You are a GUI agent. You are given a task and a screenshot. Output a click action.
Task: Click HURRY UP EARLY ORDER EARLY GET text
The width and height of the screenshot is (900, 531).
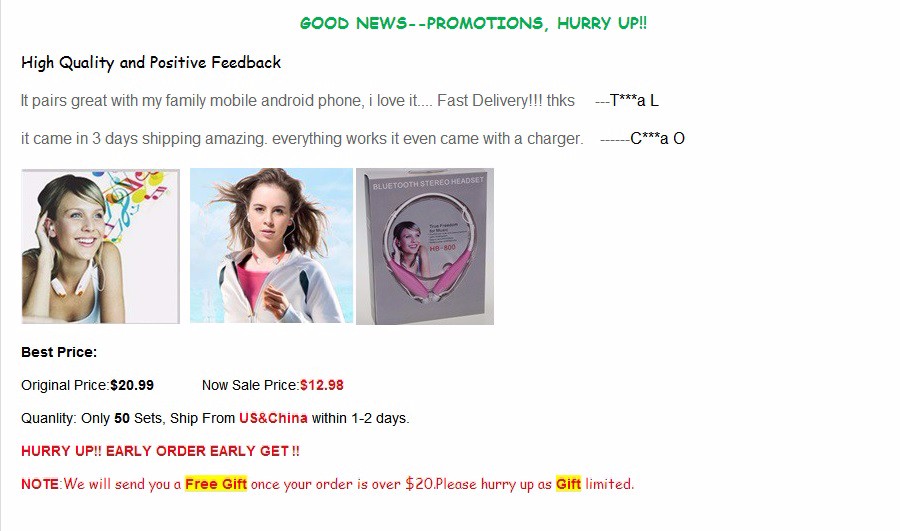pyautogui.click(x=160, y=451)
